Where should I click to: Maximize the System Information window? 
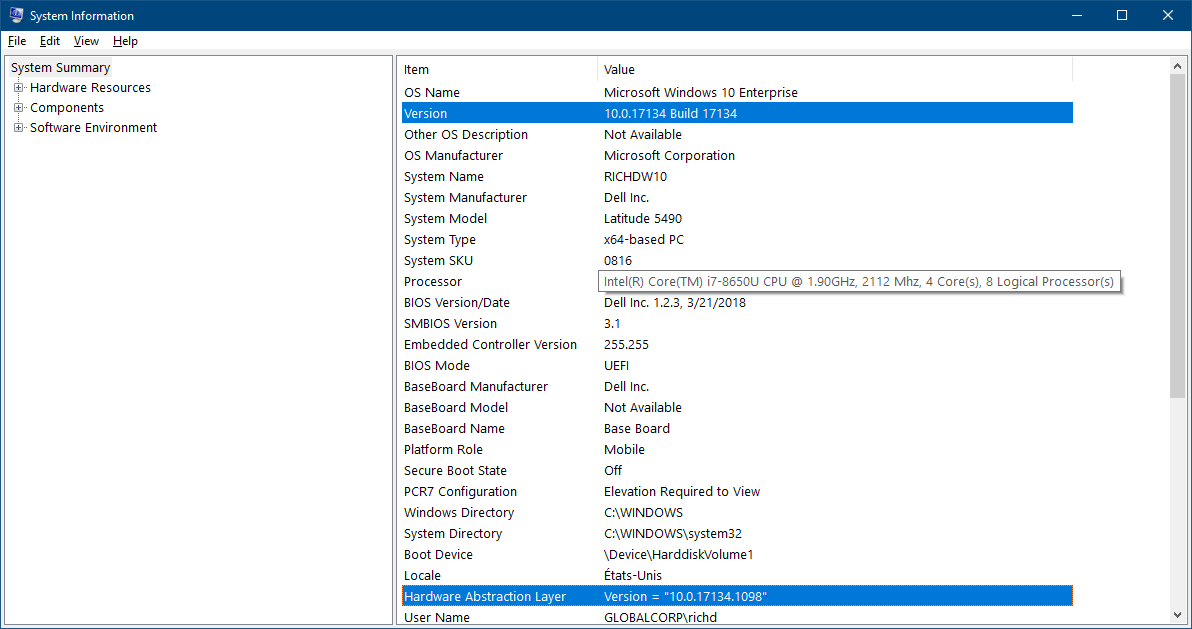(x=1122, y=15)
